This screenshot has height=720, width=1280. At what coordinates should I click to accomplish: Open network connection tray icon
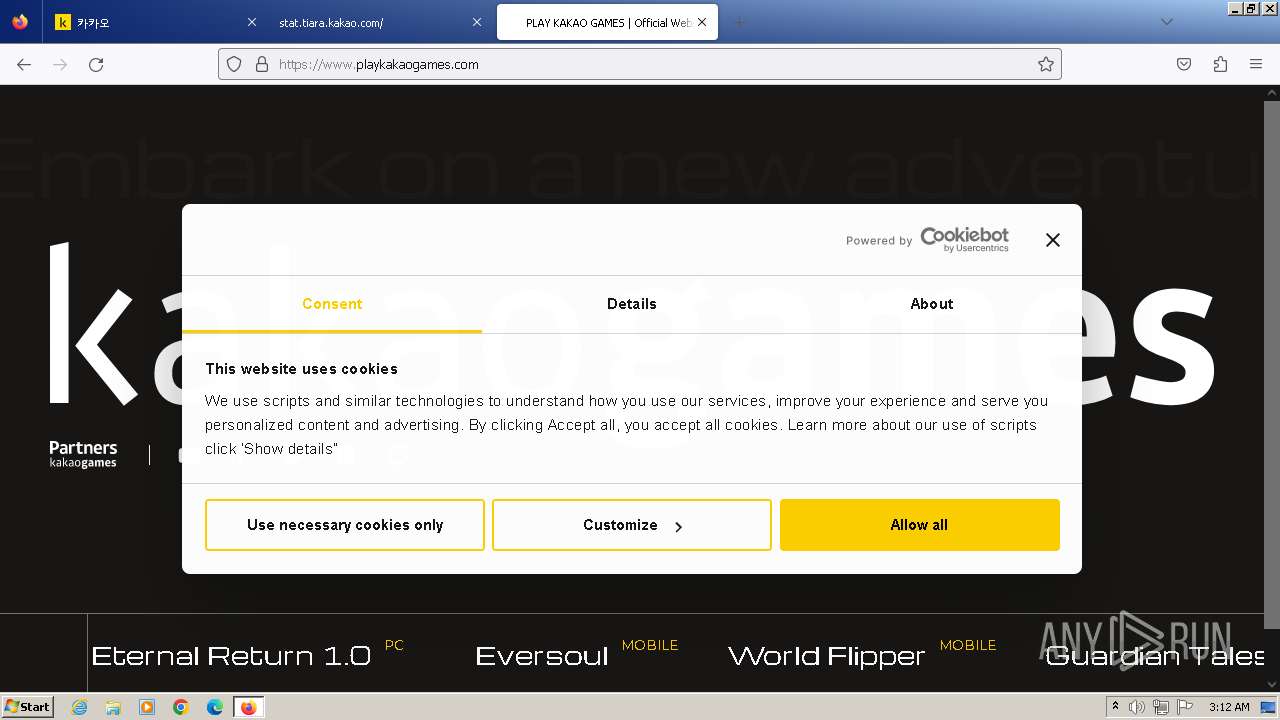click(1160, 707)
